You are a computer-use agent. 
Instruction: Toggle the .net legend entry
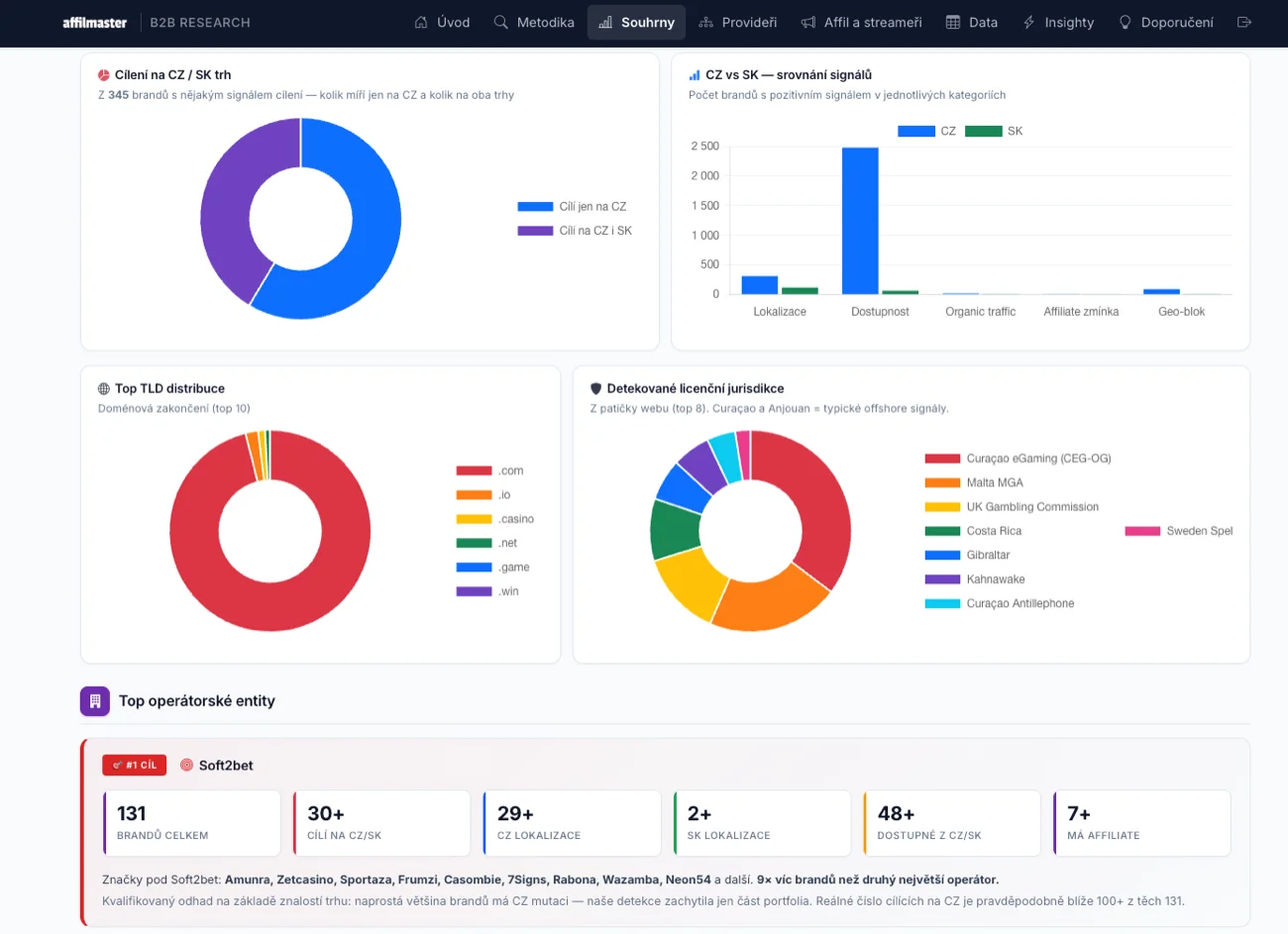coord(486,543)
